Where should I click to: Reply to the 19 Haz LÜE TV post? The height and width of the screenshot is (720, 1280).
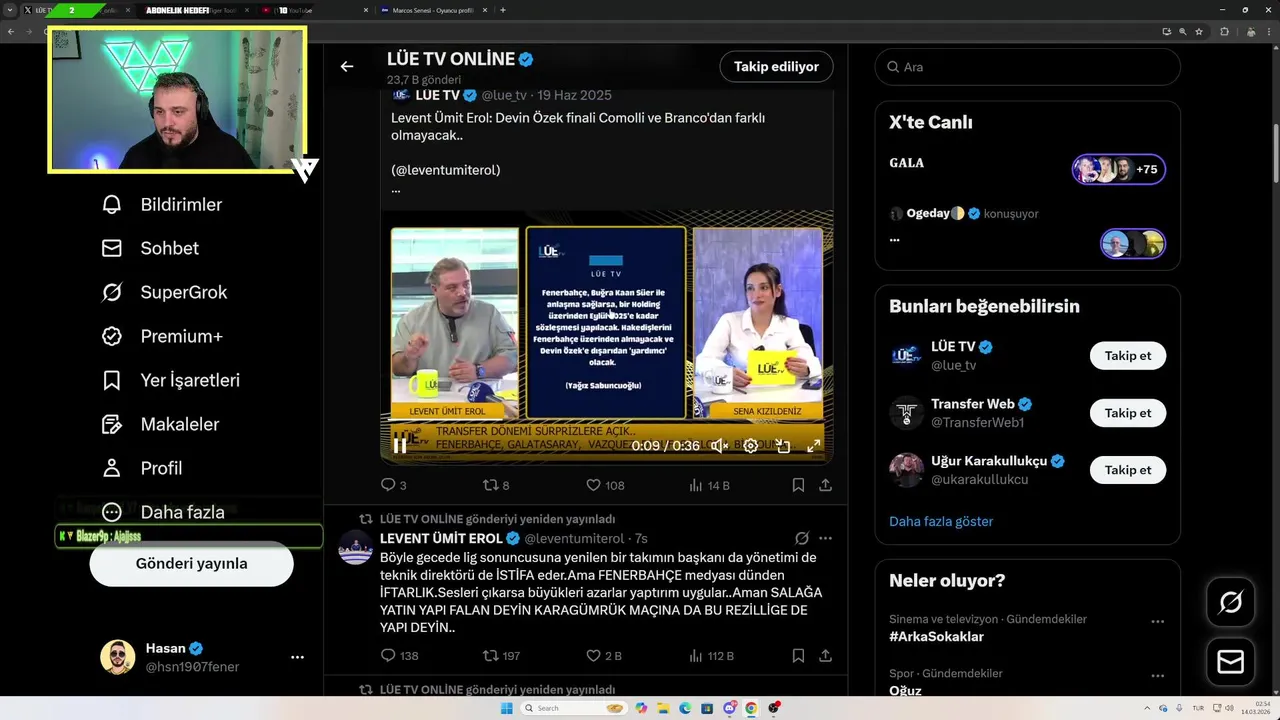(x=393, y=486)
